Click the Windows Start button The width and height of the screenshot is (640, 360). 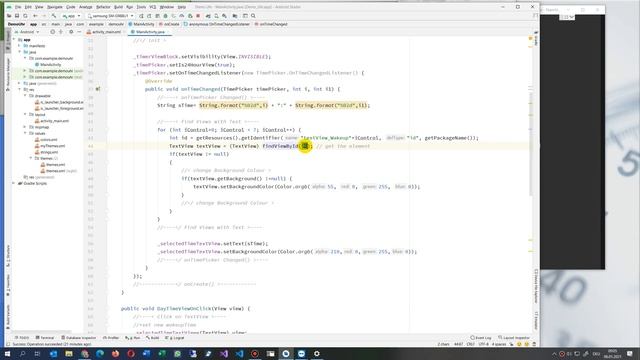click(x=7, y=353)
